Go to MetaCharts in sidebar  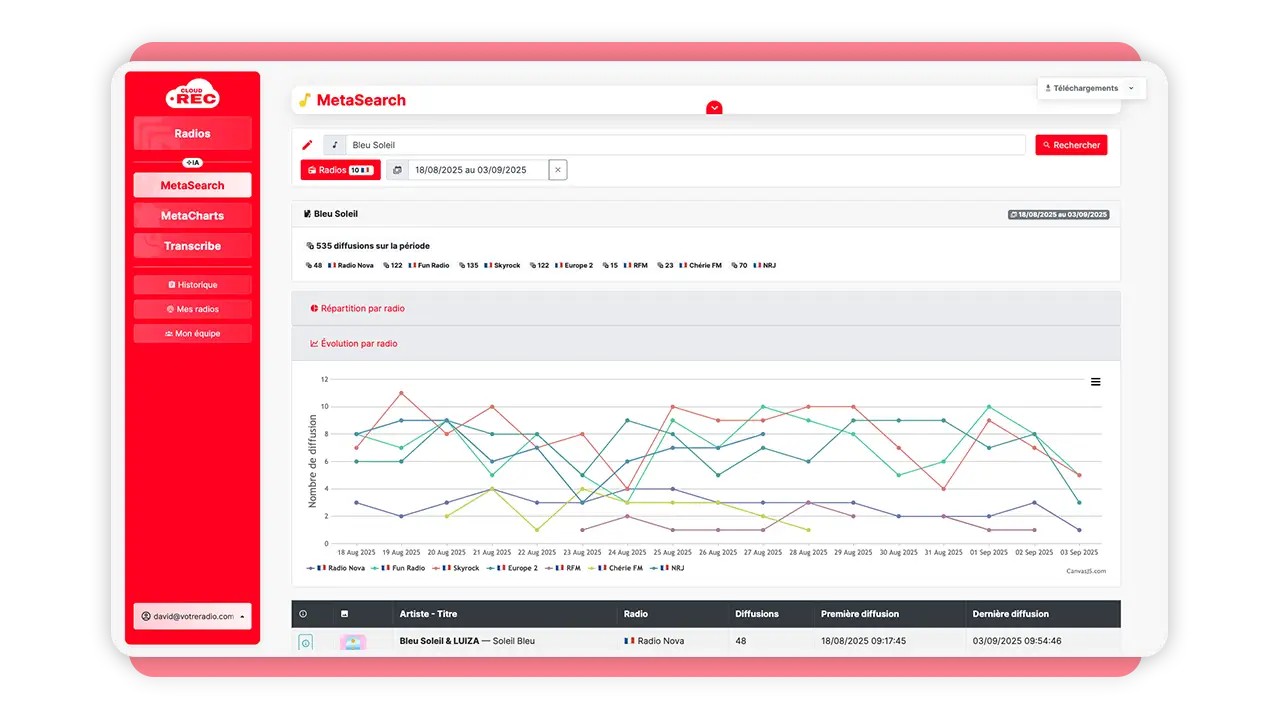(x=192, y=216)
